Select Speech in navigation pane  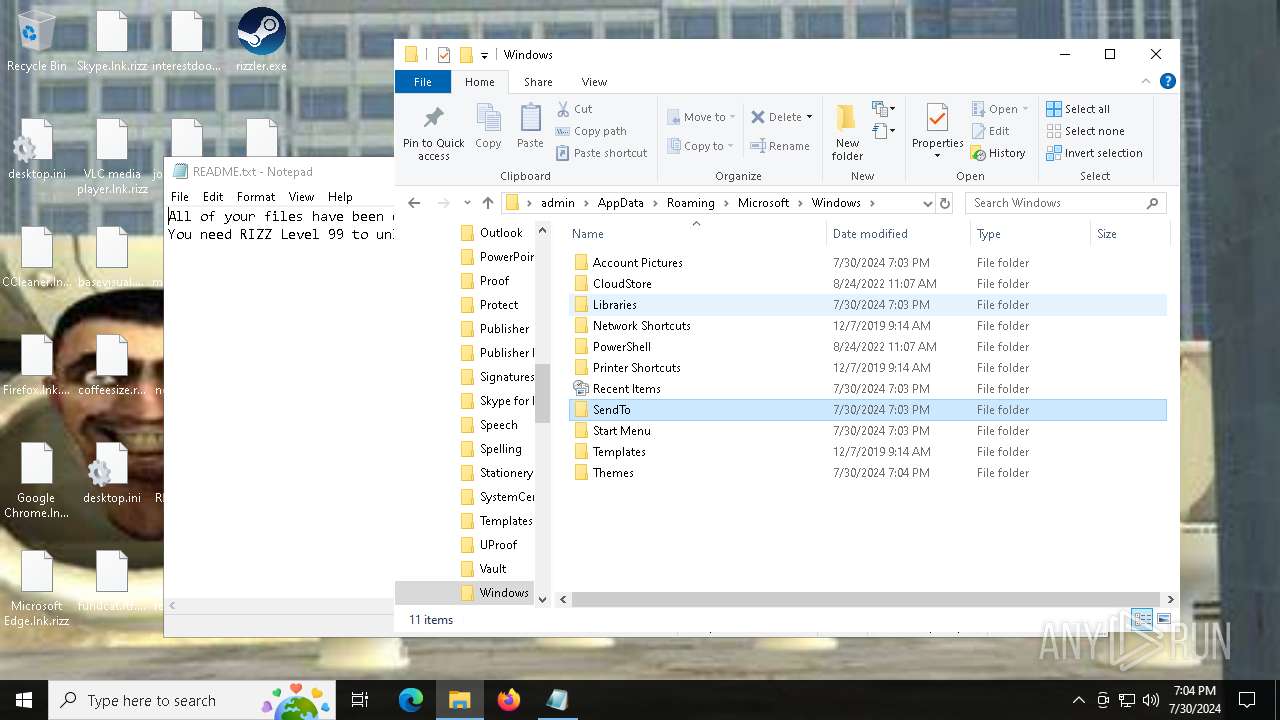pyautogui.click(x=498, y=425)
